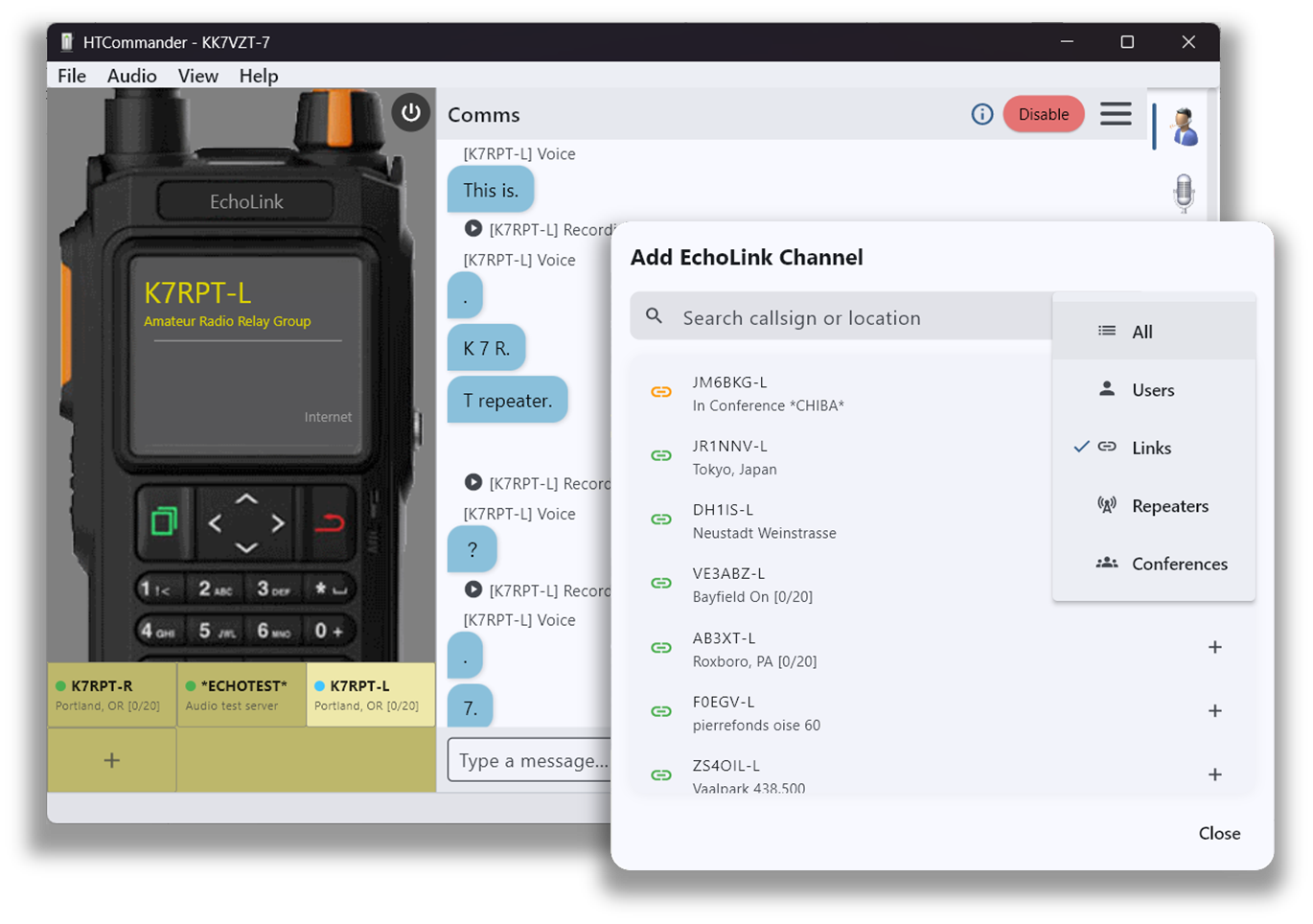The image size is (1313, 924).
Task: Select the AB3XT-L Roxboro entry
Action: point(943,648)
